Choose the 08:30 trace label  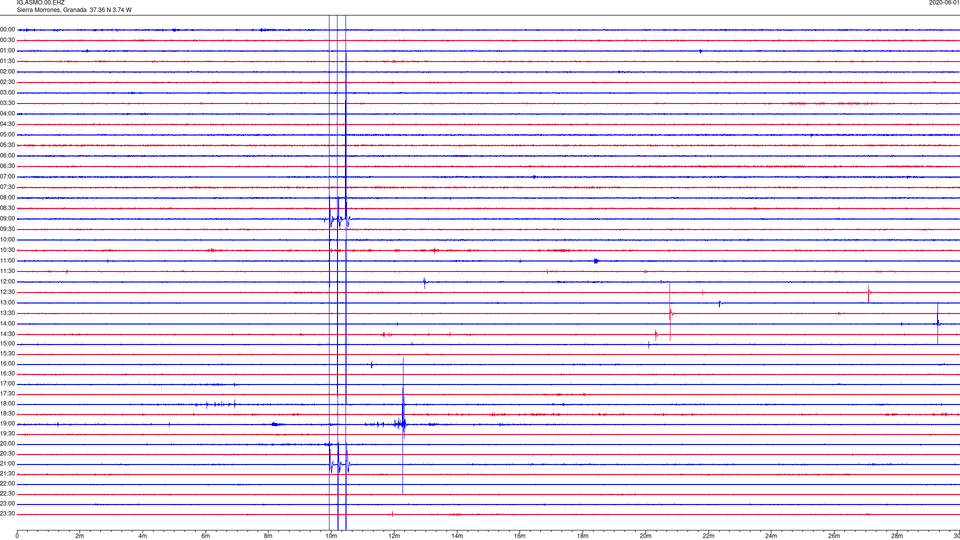[7, 208]
